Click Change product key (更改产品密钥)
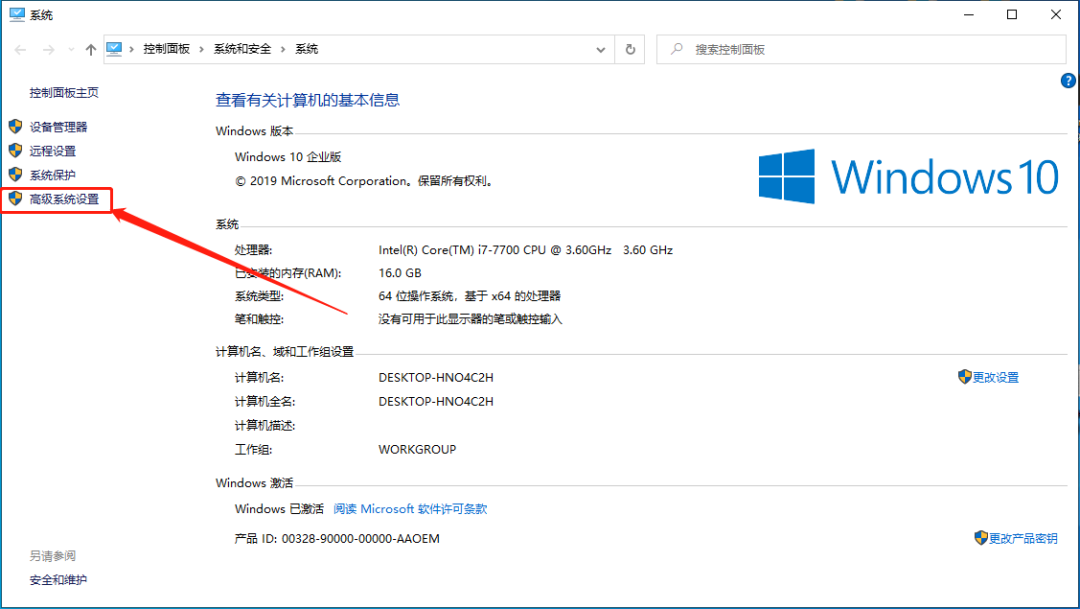Image resolution: width=1080 pixels, height=609 pixels. pos(1023,538)
